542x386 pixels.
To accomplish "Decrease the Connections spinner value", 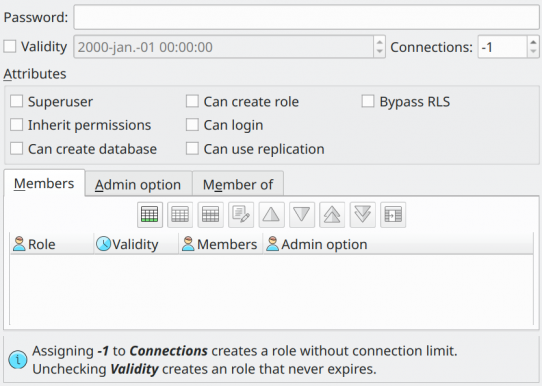I will pyautogui.click(x=533, y=52).
